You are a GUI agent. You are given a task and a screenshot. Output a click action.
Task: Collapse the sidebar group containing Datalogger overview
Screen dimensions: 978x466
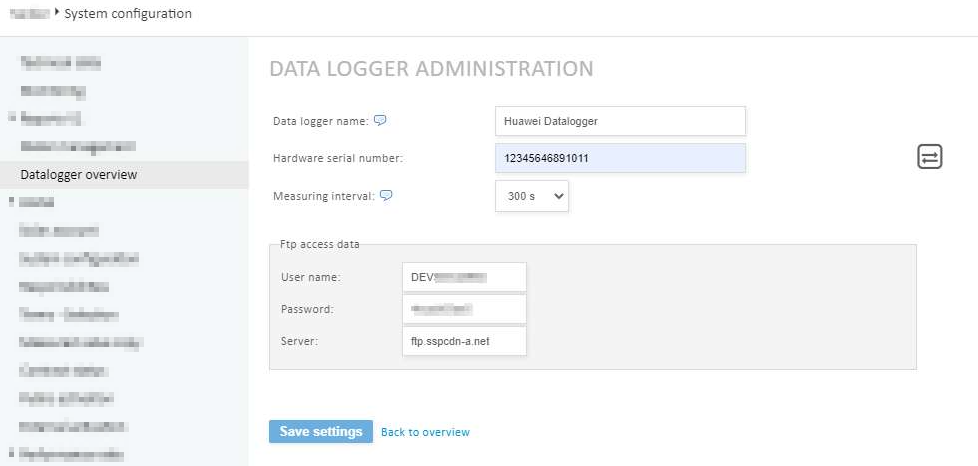11,118
